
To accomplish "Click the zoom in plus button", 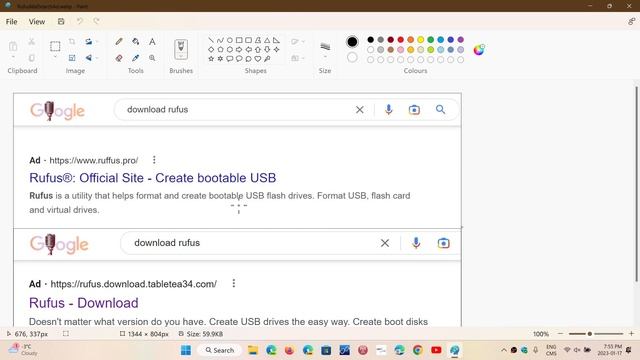I will tap(631, 333).
